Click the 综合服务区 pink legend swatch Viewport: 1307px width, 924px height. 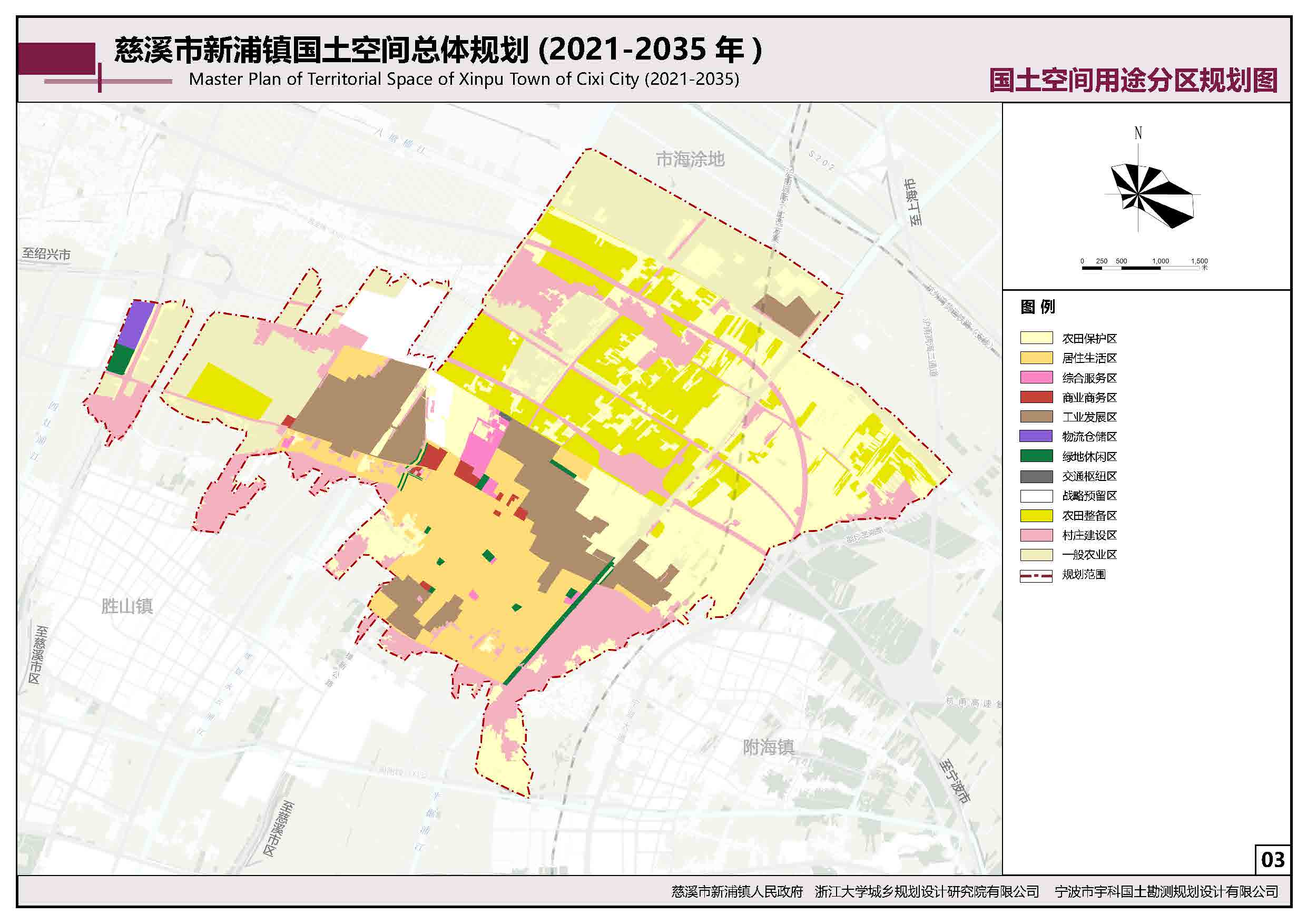pos(1036,378)
